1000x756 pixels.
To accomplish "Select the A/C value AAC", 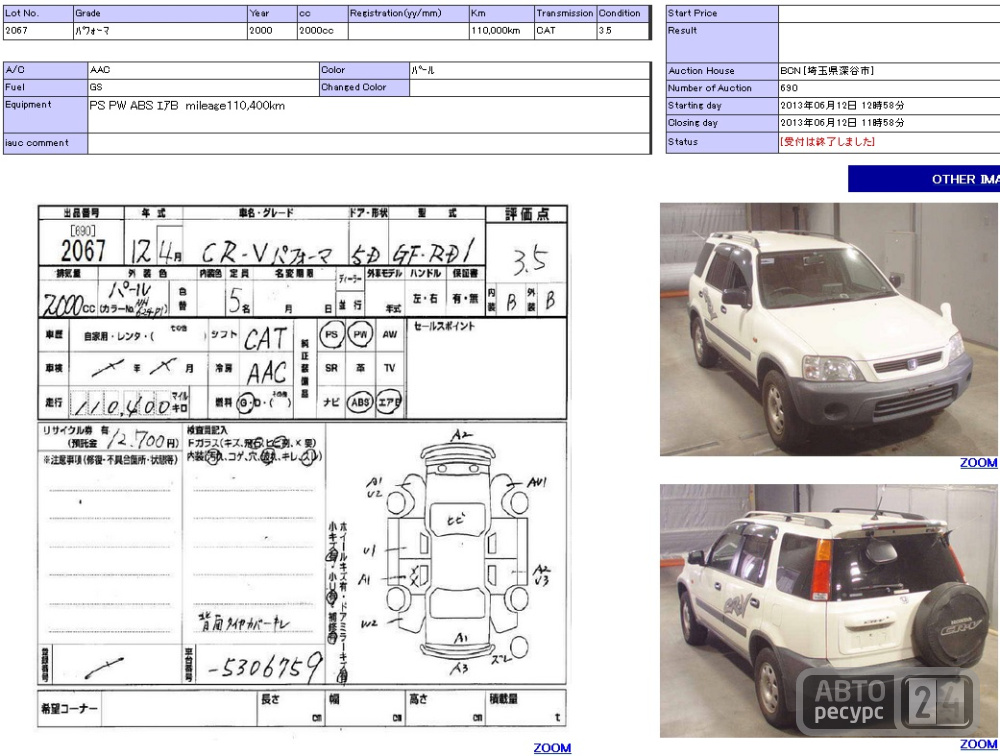I will [x=100, y=70].
